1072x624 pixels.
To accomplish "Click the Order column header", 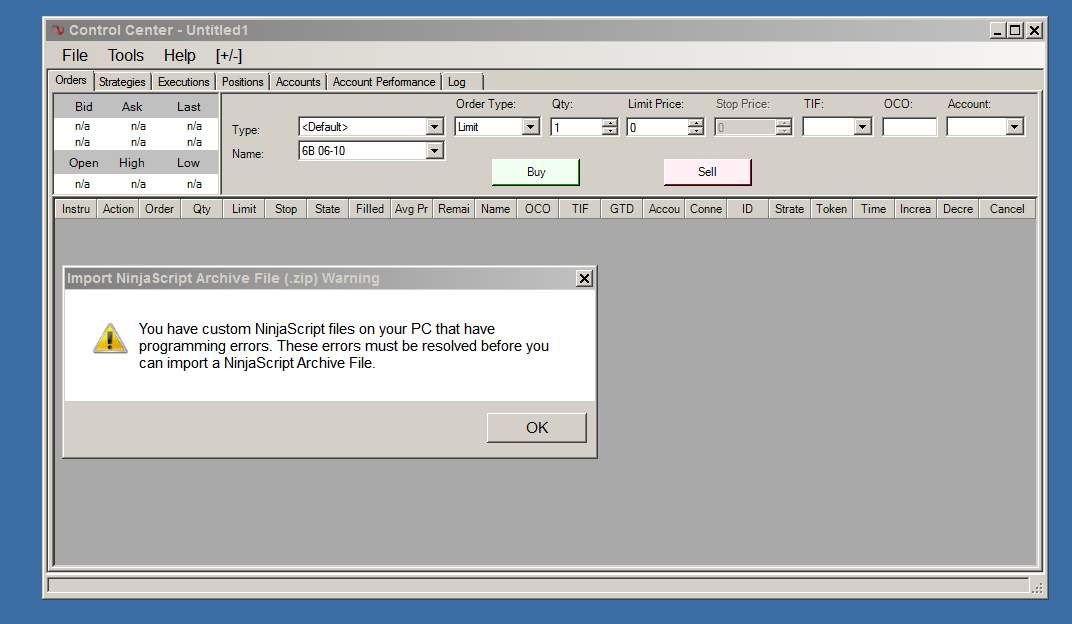I will pos(159,209).
